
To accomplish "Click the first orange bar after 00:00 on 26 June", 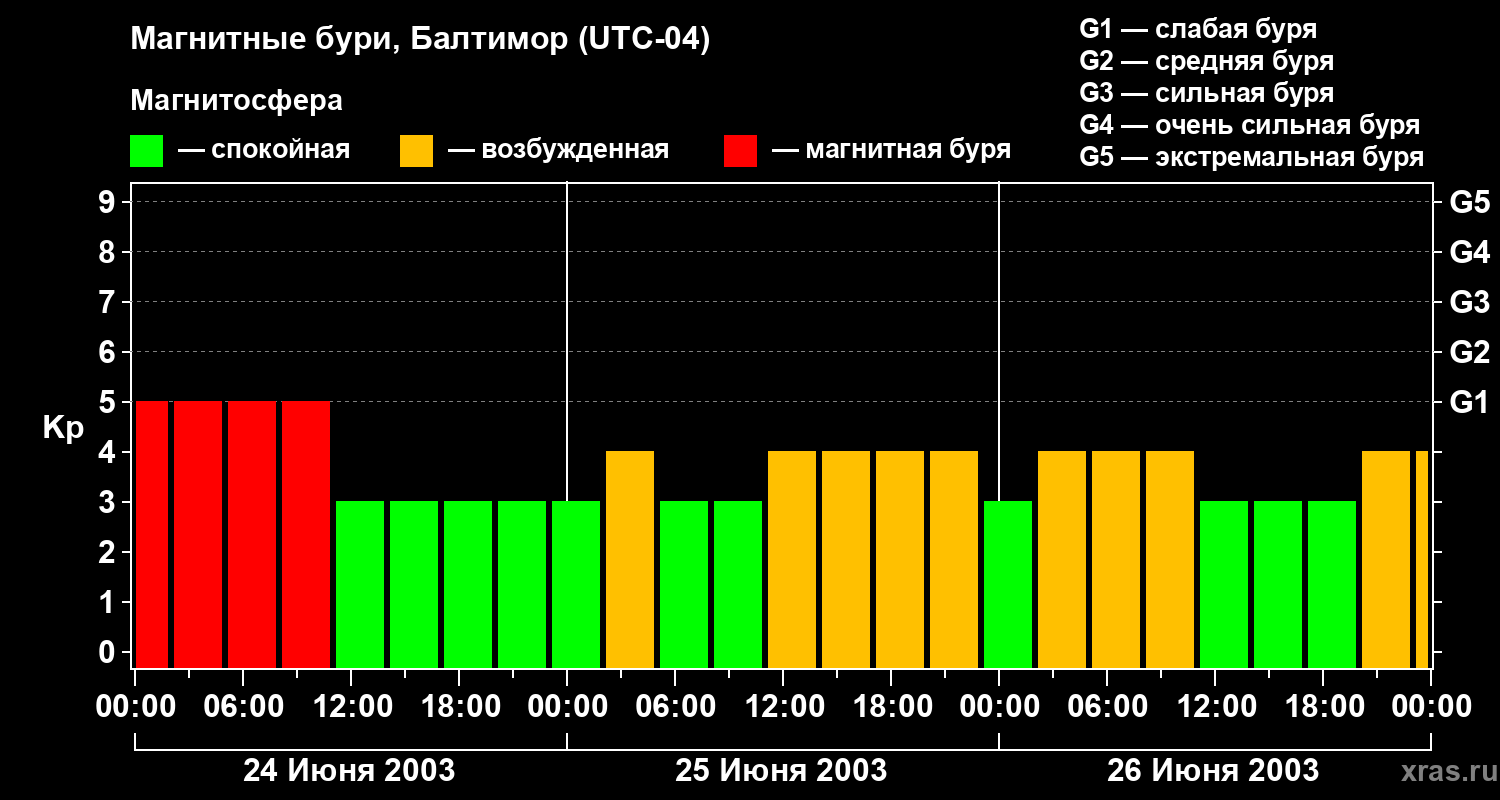I will coord(1062,559).
